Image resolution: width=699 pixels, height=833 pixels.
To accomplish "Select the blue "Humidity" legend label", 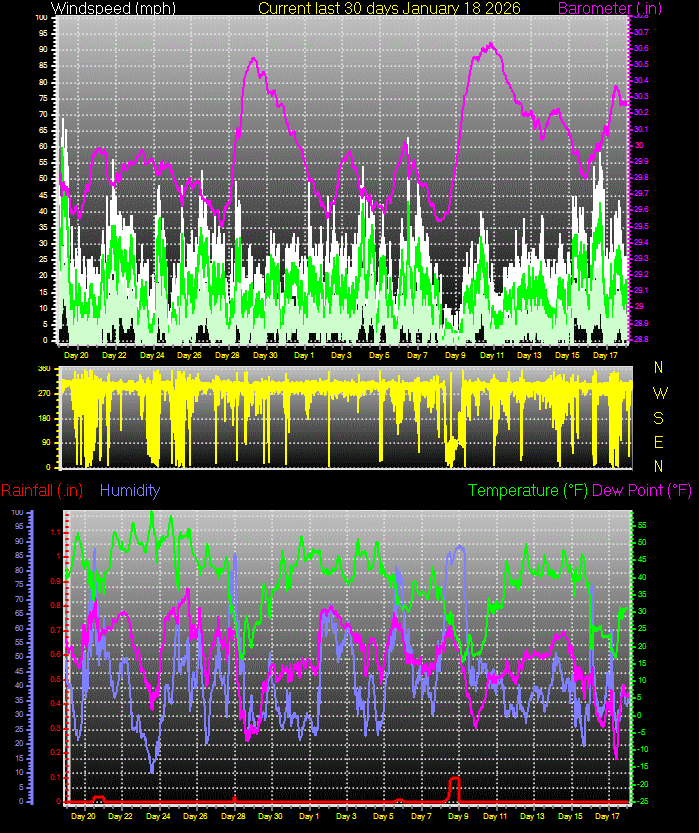I will tap(130, 490).
